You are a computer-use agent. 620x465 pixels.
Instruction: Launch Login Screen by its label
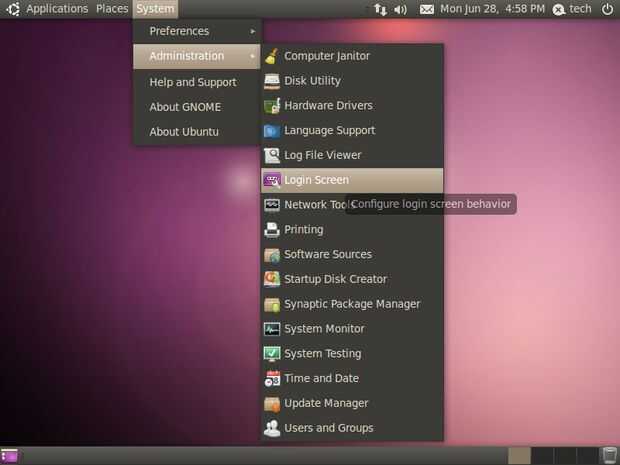click(x=317, y=180)
